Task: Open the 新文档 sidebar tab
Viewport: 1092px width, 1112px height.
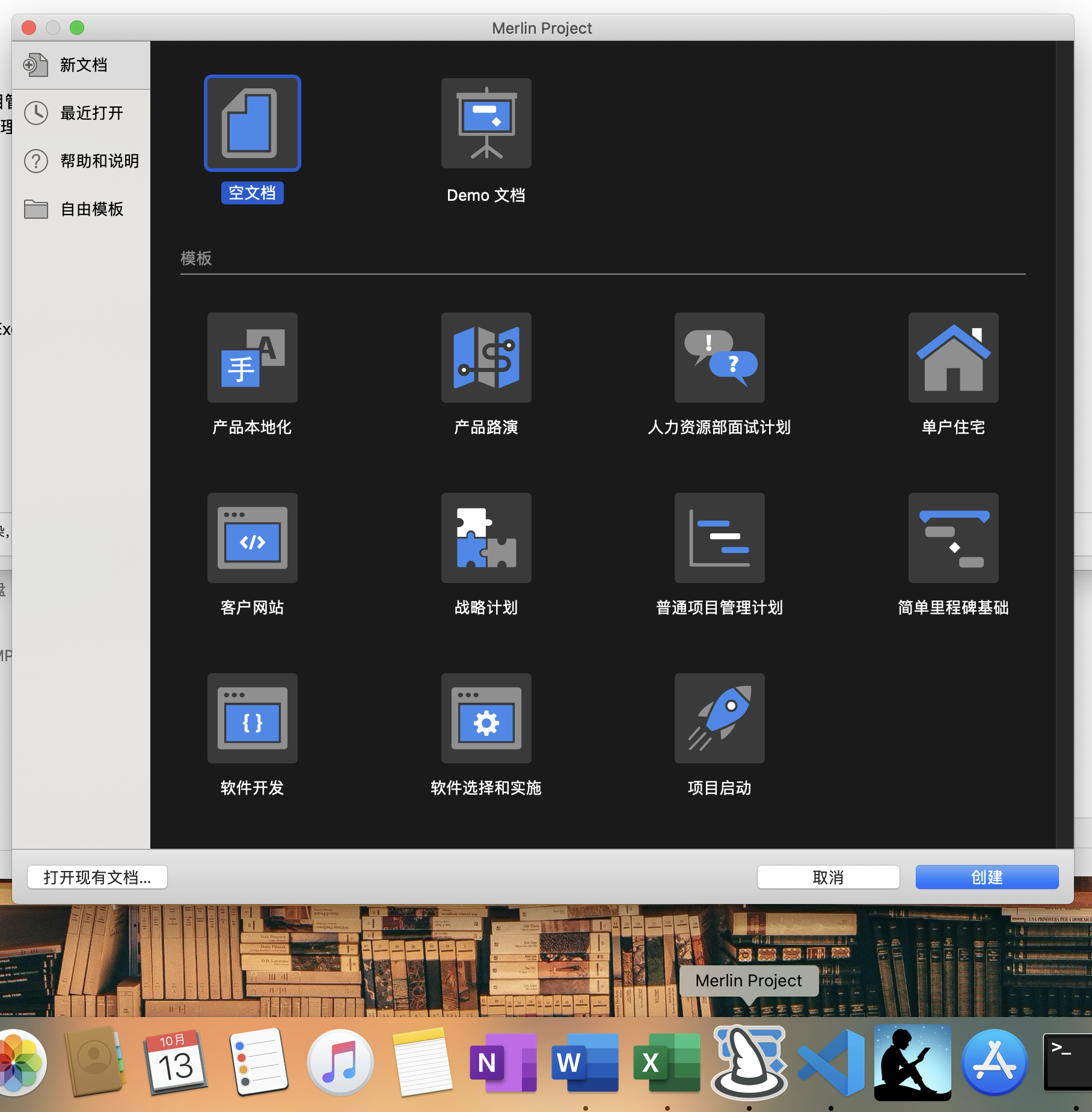Action: (81, 65)
